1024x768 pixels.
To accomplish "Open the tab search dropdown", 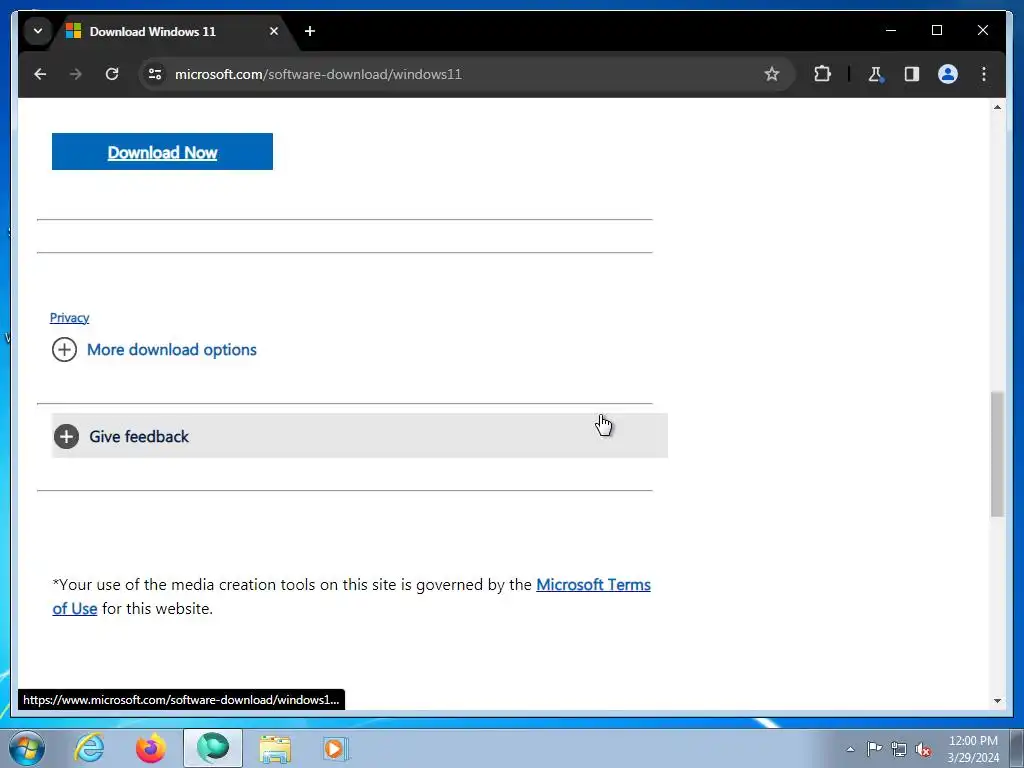I will 38,31.
